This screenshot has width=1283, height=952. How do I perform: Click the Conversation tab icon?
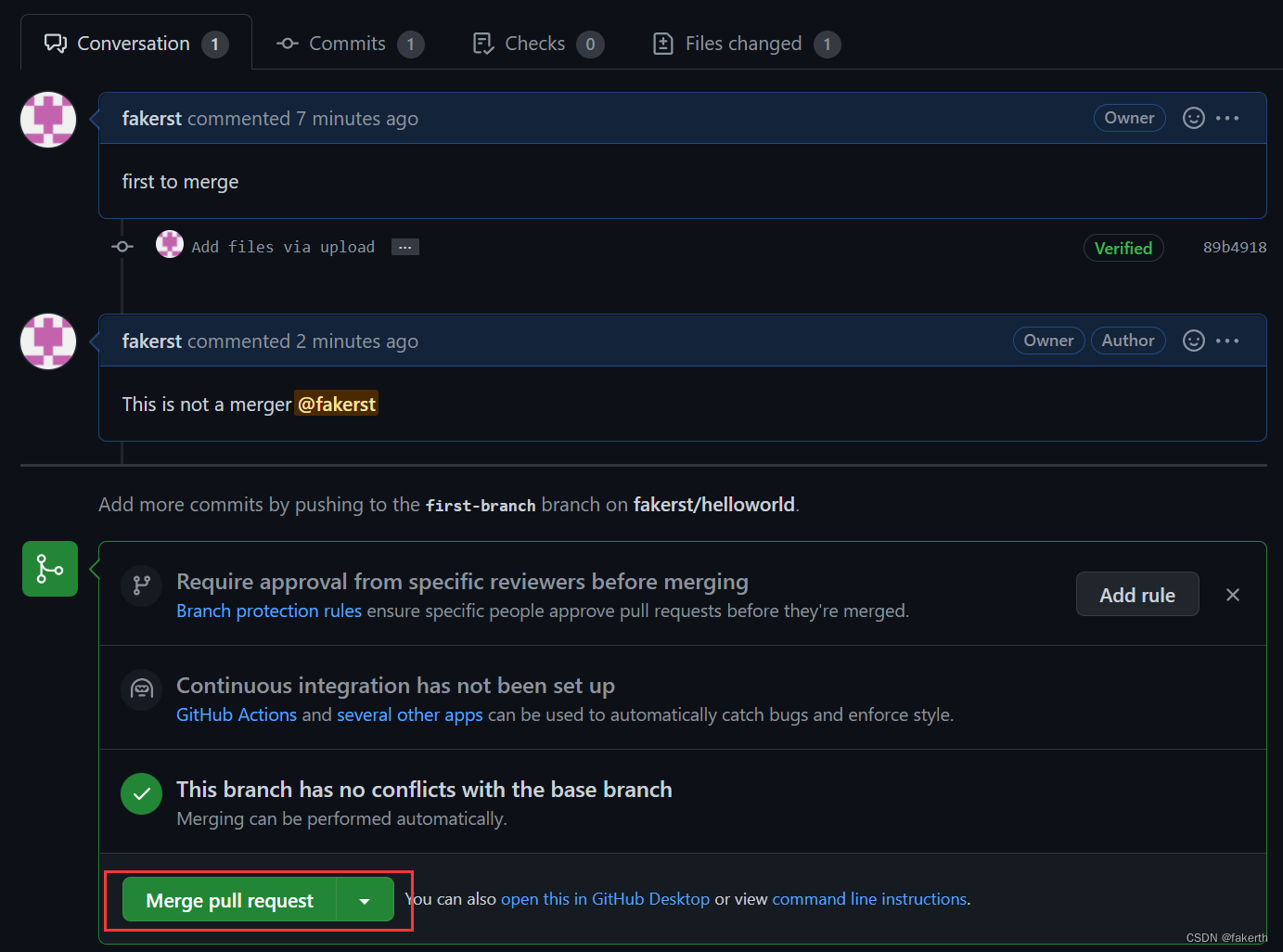coord(56,44)
